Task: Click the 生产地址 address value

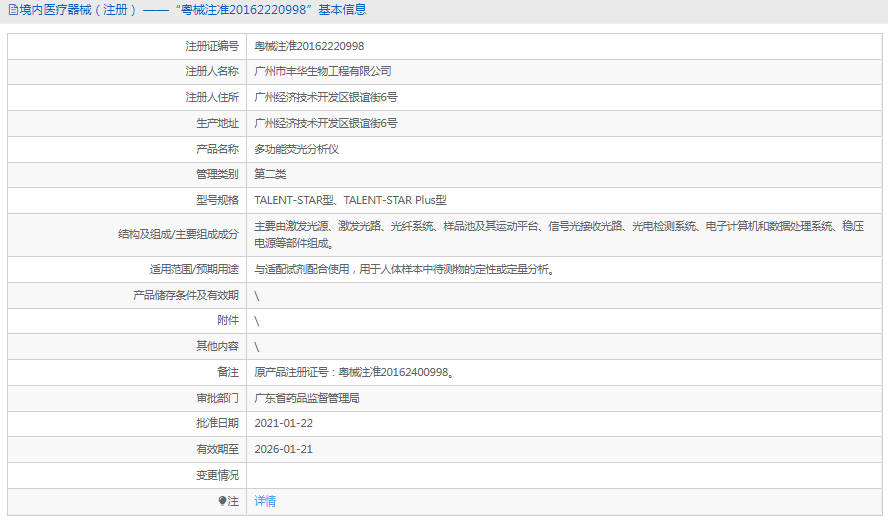Action: coord(326,123)
